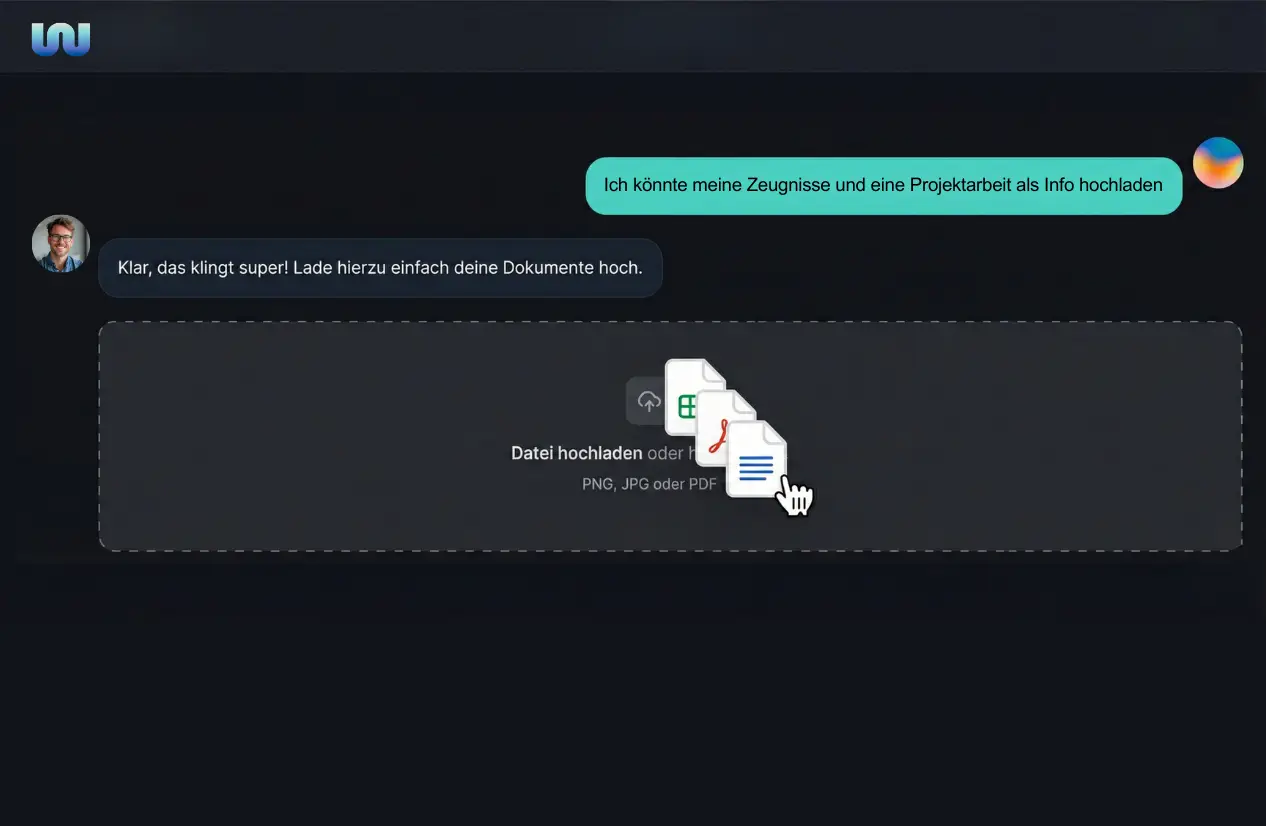Click the "Datei hochladen" link
The image size is (1266, 826).
[577, 453]
